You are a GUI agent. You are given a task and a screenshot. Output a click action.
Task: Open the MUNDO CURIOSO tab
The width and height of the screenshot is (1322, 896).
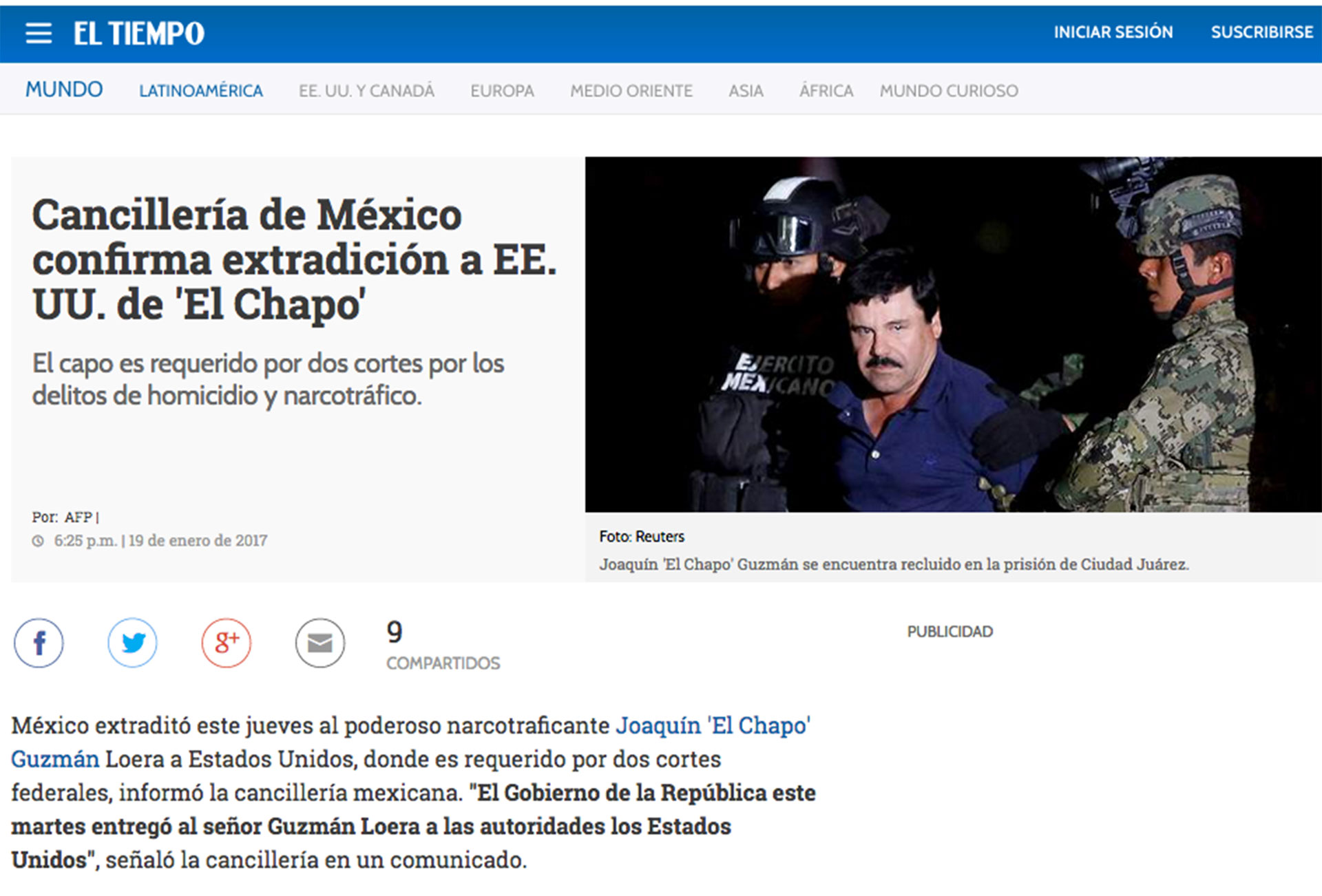point(949,91)
